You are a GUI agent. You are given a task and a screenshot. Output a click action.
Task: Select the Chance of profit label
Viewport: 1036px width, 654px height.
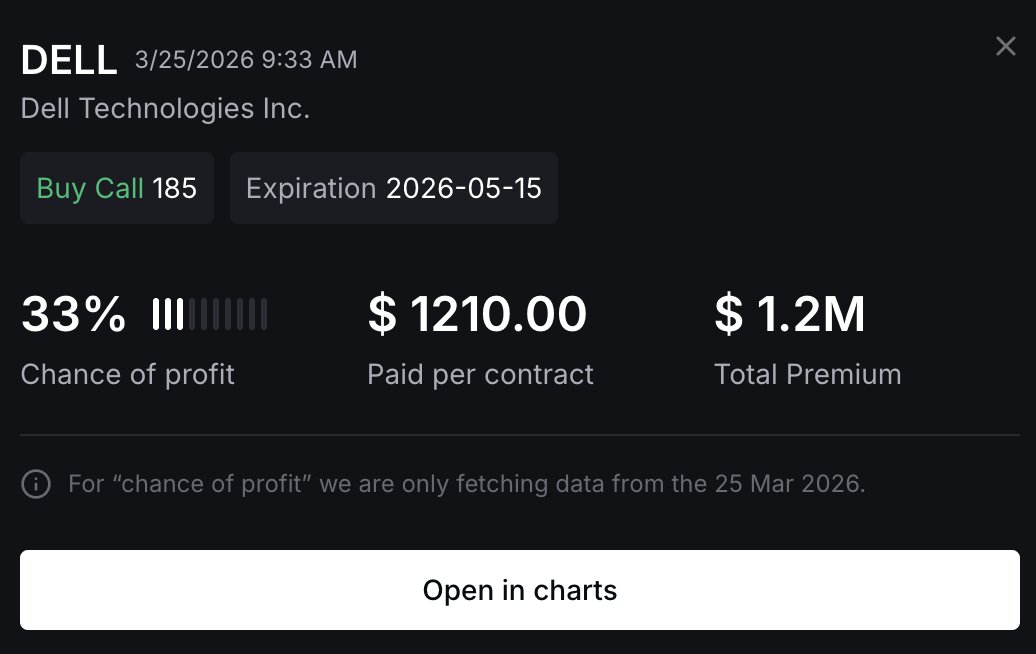pos(127,375)
